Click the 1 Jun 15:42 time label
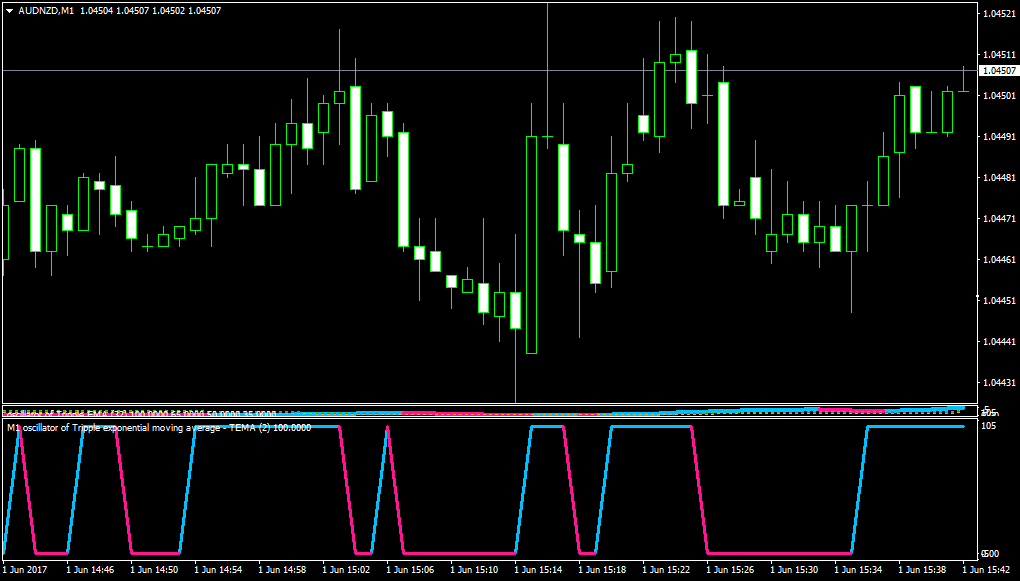 click(x=989, y=569)
